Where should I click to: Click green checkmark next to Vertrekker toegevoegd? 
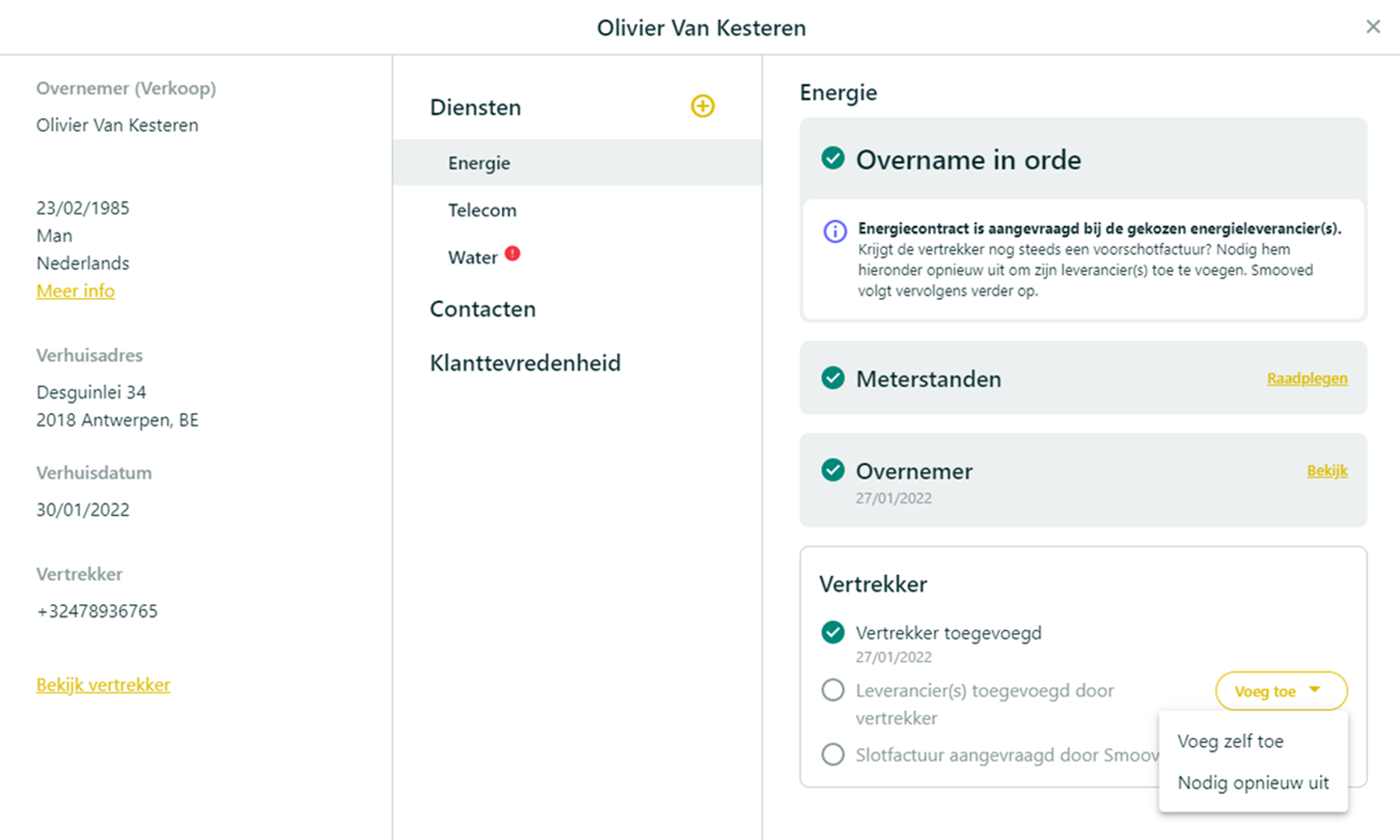pos(833,632)
